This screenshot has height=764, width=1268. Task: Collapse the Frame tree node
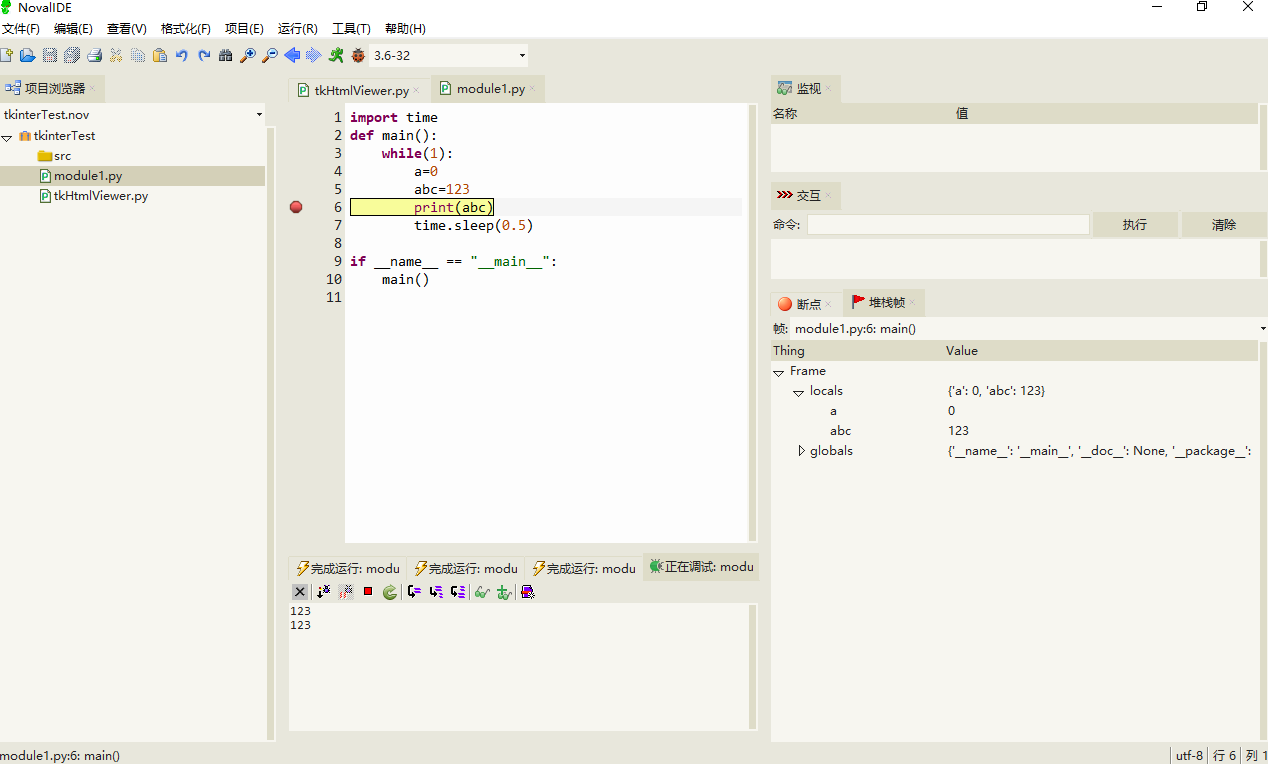click(x=778, y=372)
